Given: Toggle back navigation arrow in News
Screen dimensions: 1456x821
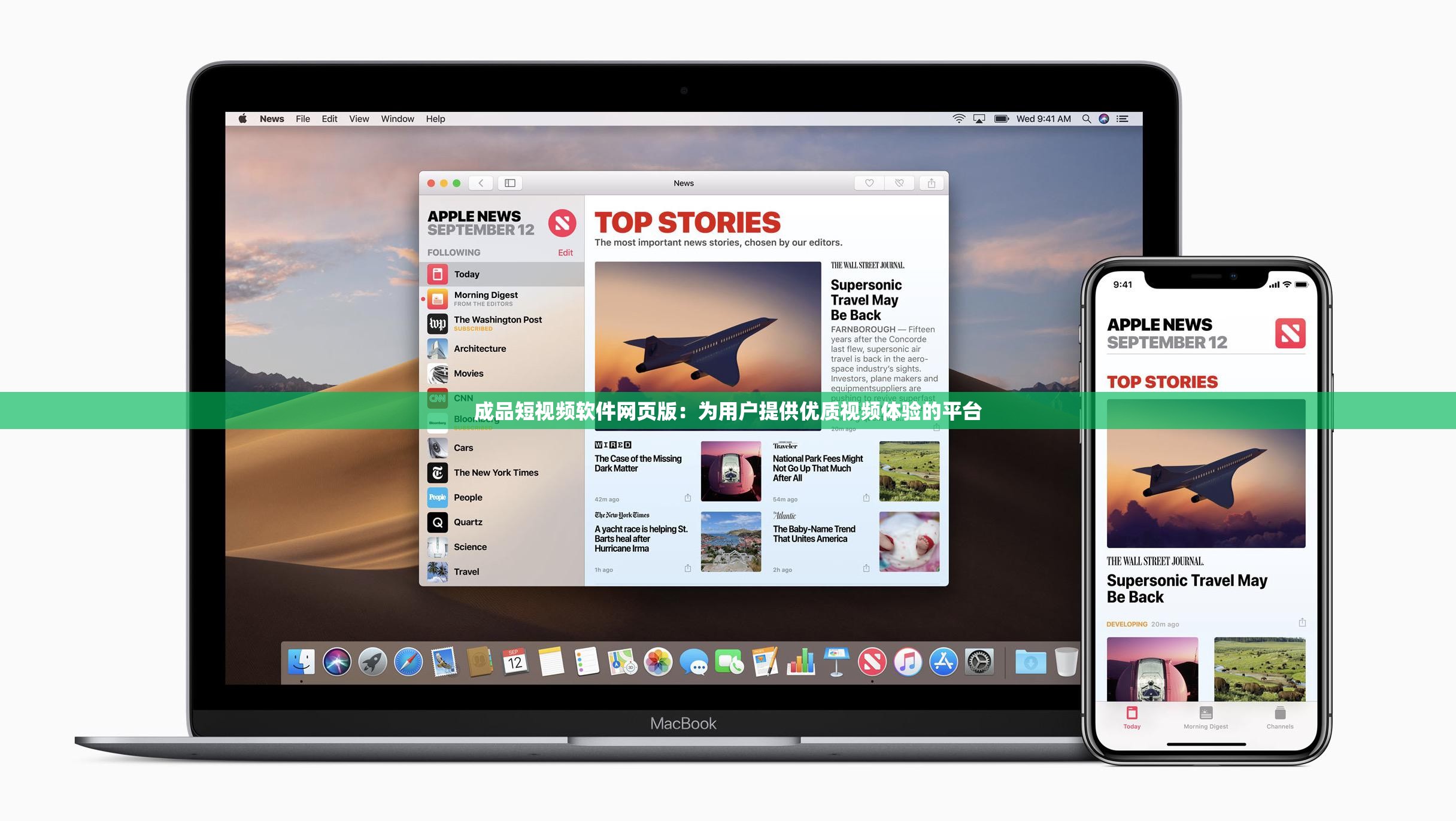Looking at the screenshot, I should pyautogui.click(x=482, y=183).
